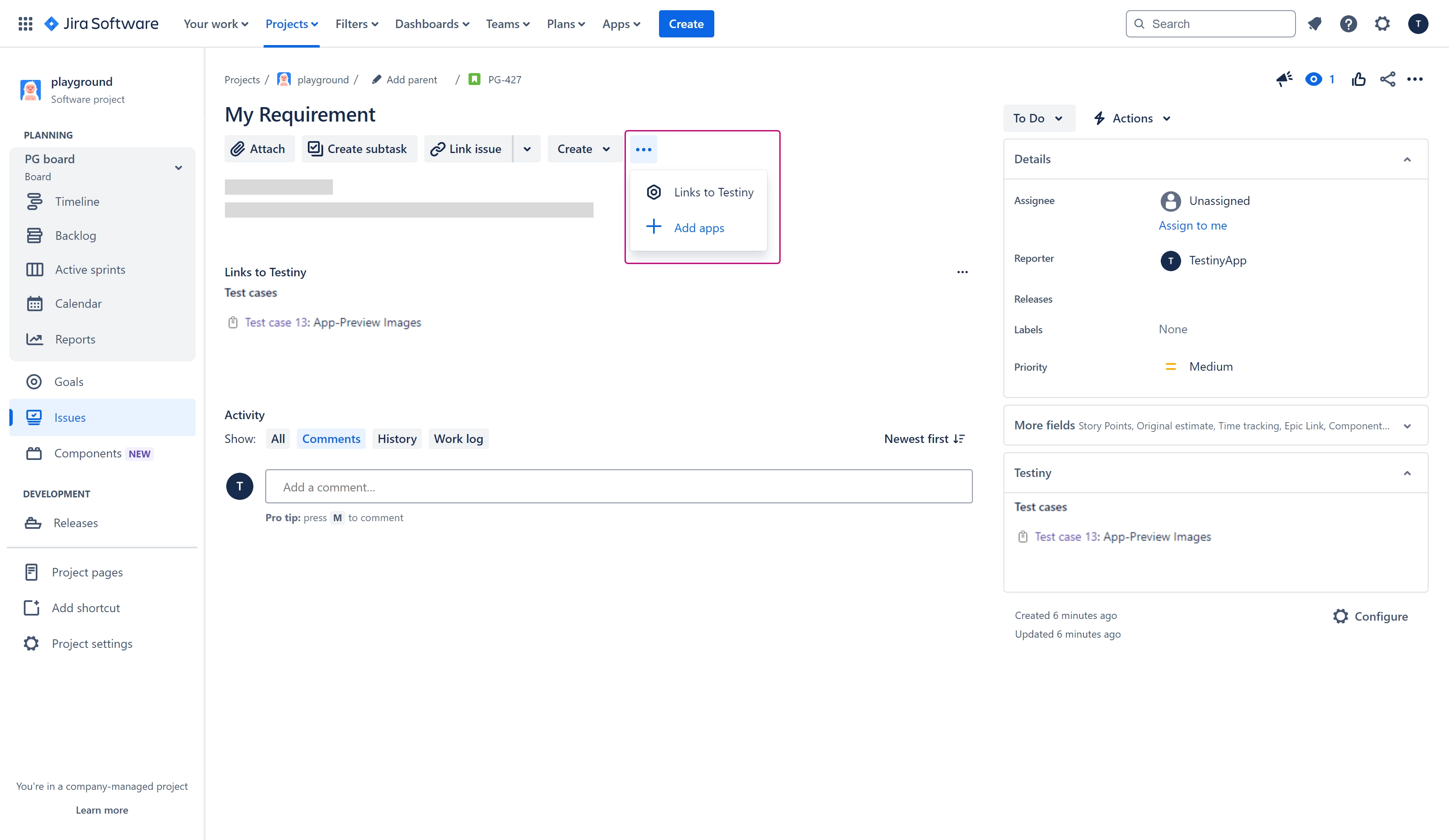The width and height of the screenshot is (1449, 840).
Task: Click the Attach paperclip button
Action: 259,149
